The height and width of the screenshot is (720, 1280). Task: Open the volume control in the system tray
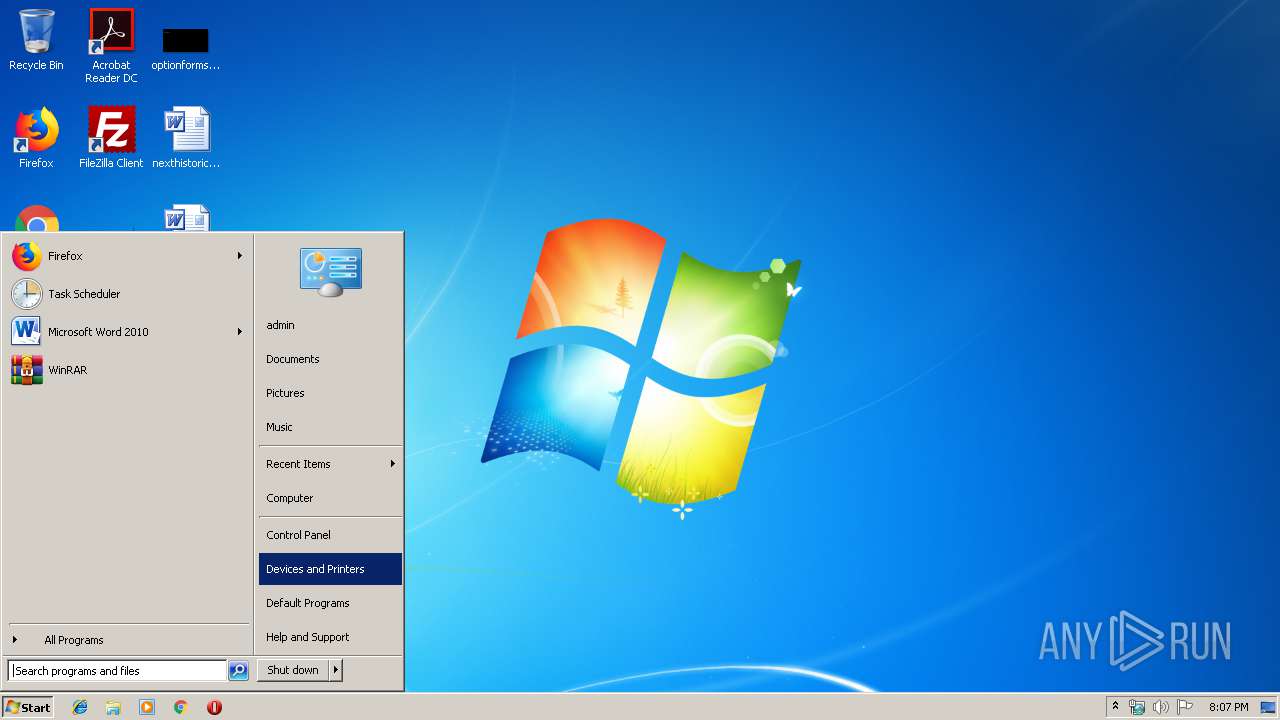pos(1160,707)
